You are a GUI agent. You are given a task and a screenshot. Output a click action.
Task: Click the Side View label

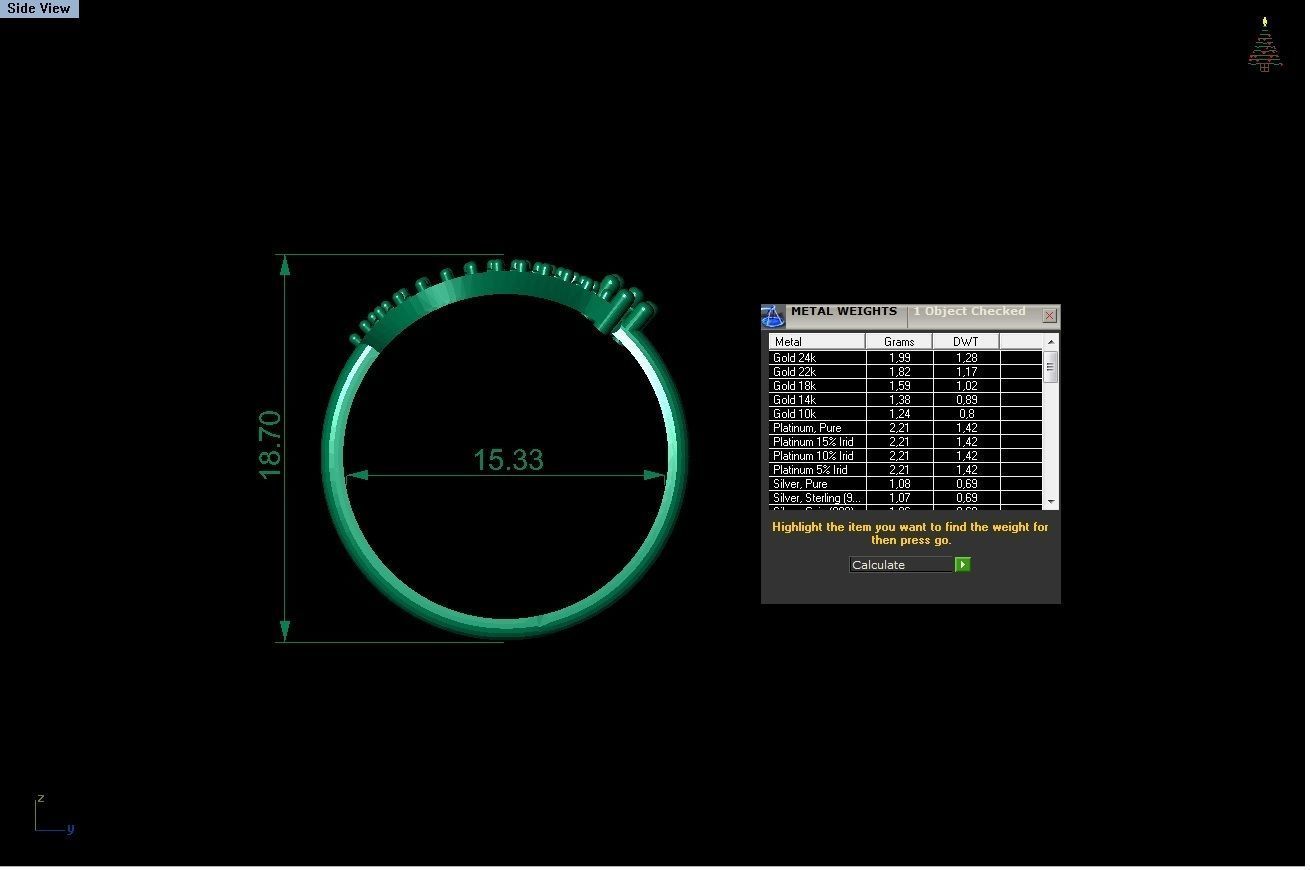(x=39, y=8)
